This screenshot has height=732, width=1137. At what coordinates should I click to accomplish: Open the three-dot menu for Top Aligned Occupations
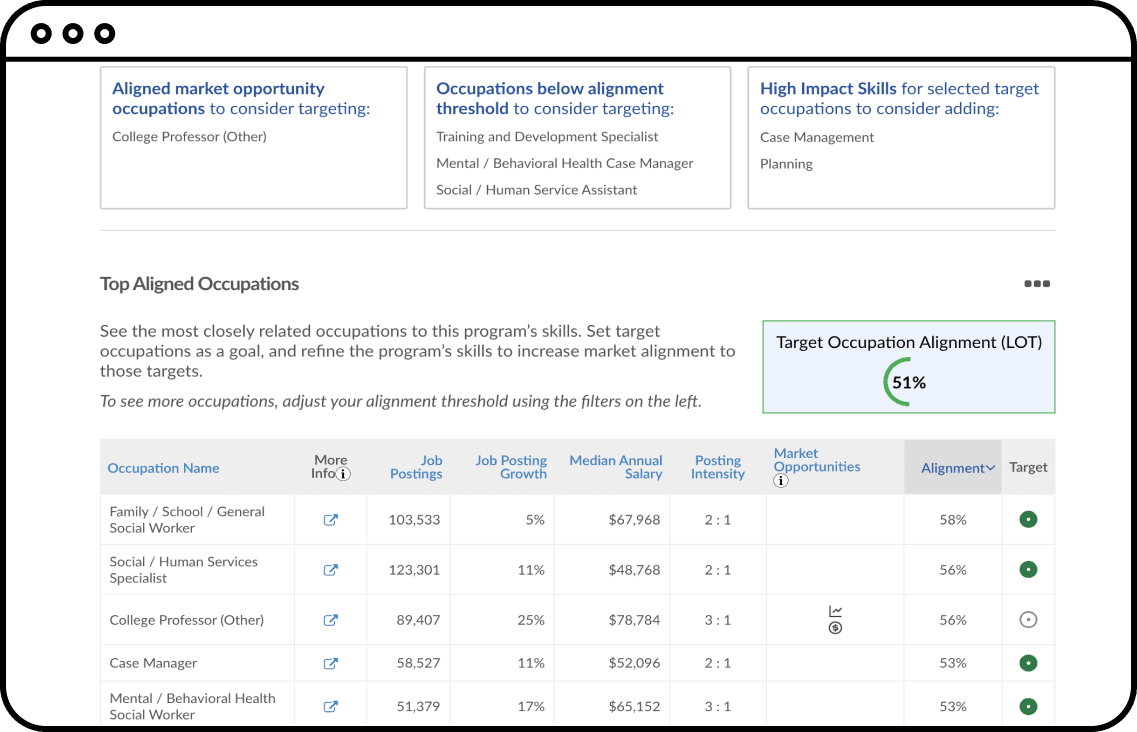(x=1037, y=284)
